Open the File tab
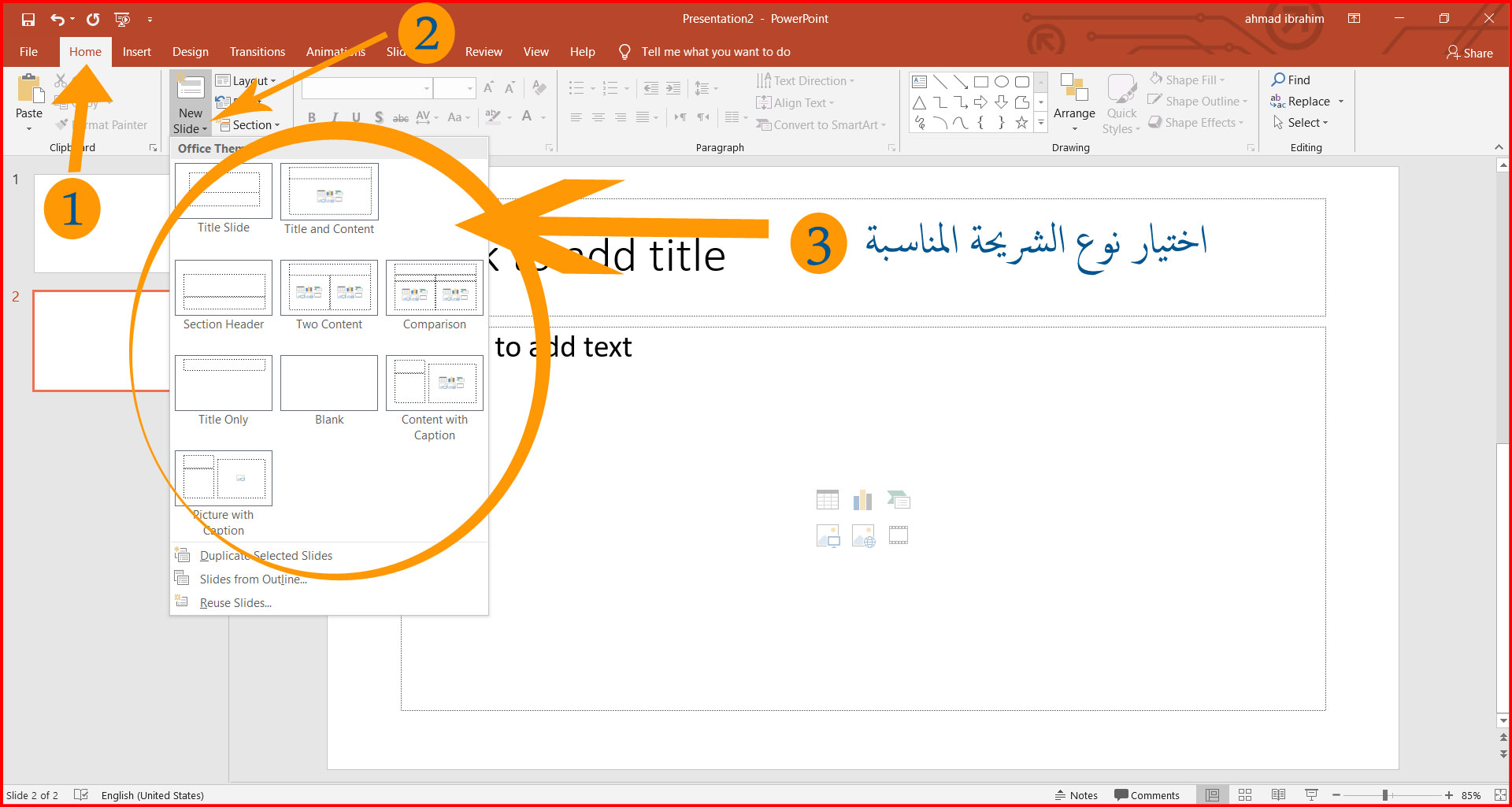The image size is (1512, 807). [x=28, y=51]
